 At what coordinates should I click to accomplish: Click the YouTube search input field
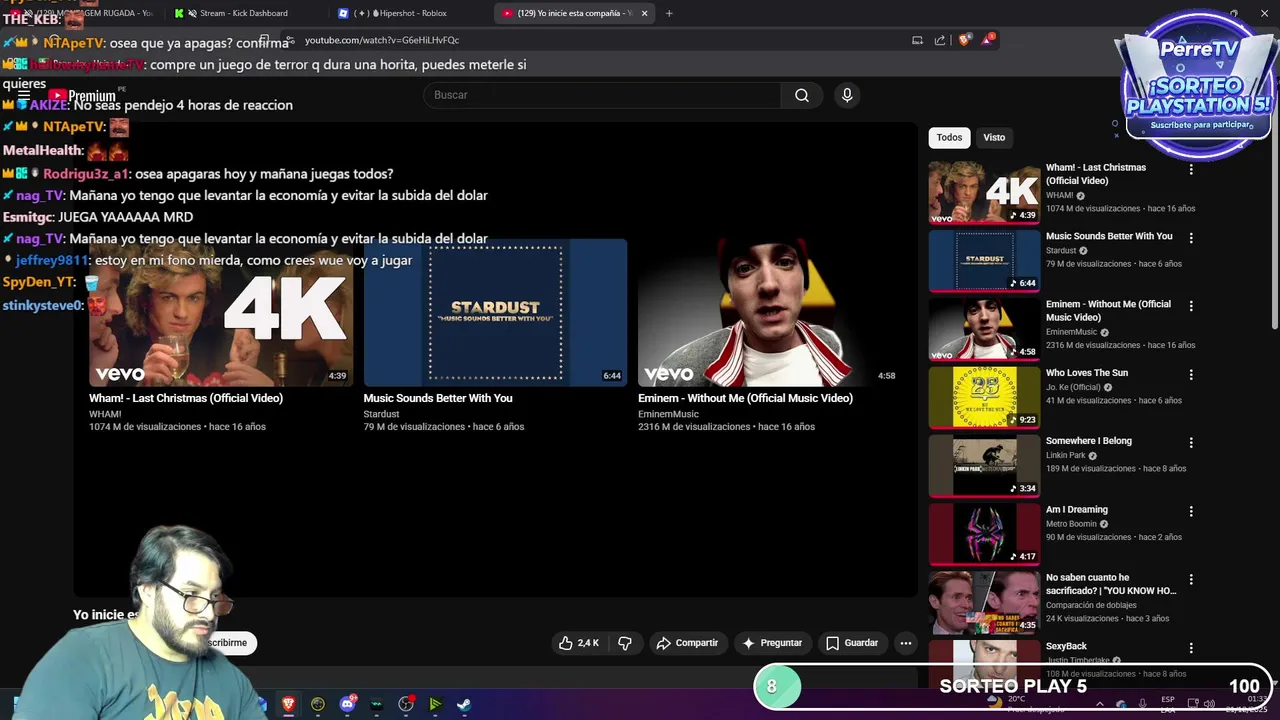coord(602,95)
